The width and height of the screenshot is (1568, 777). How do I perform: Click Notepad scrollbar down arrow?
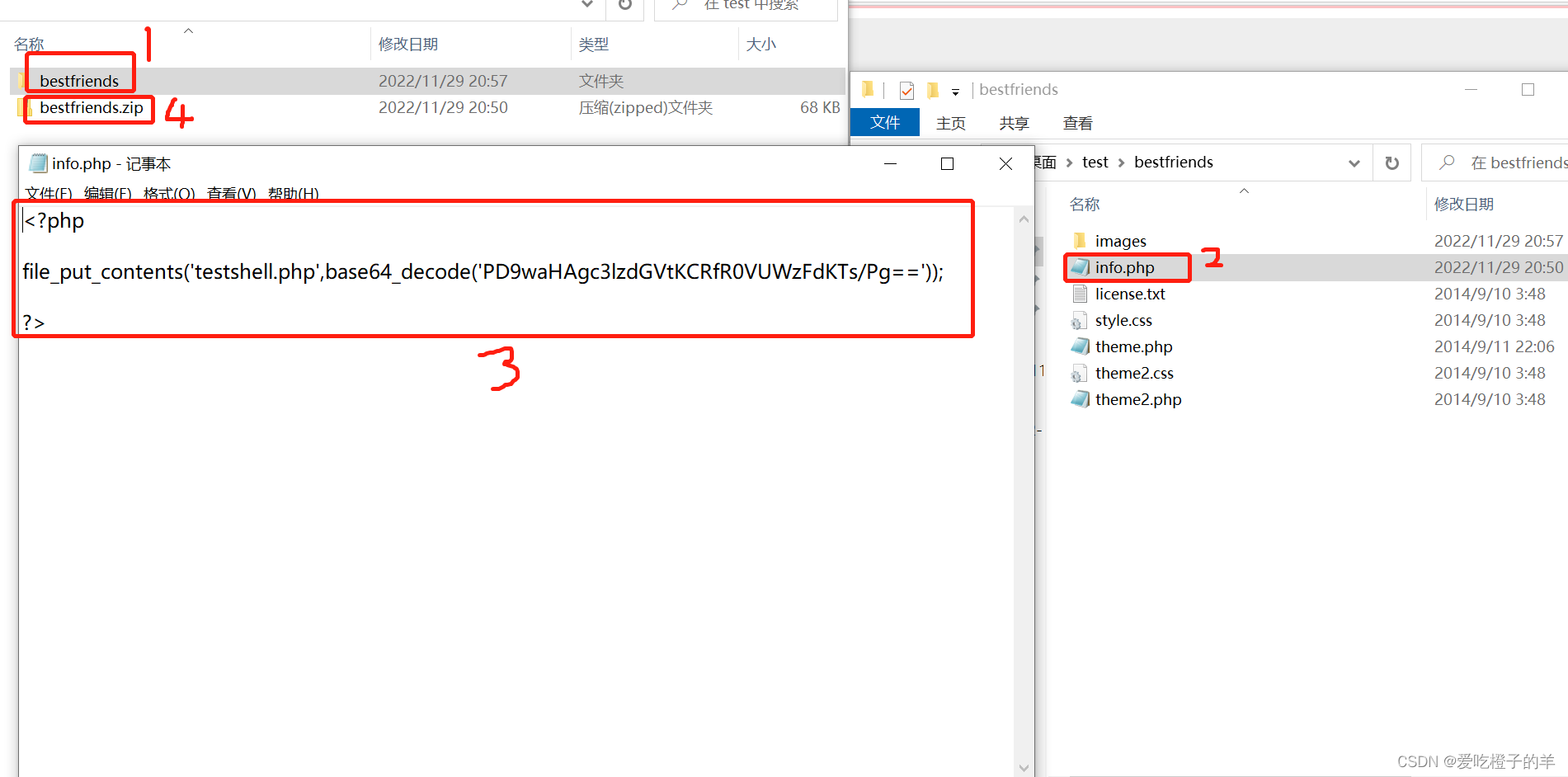pos(1024,768)
